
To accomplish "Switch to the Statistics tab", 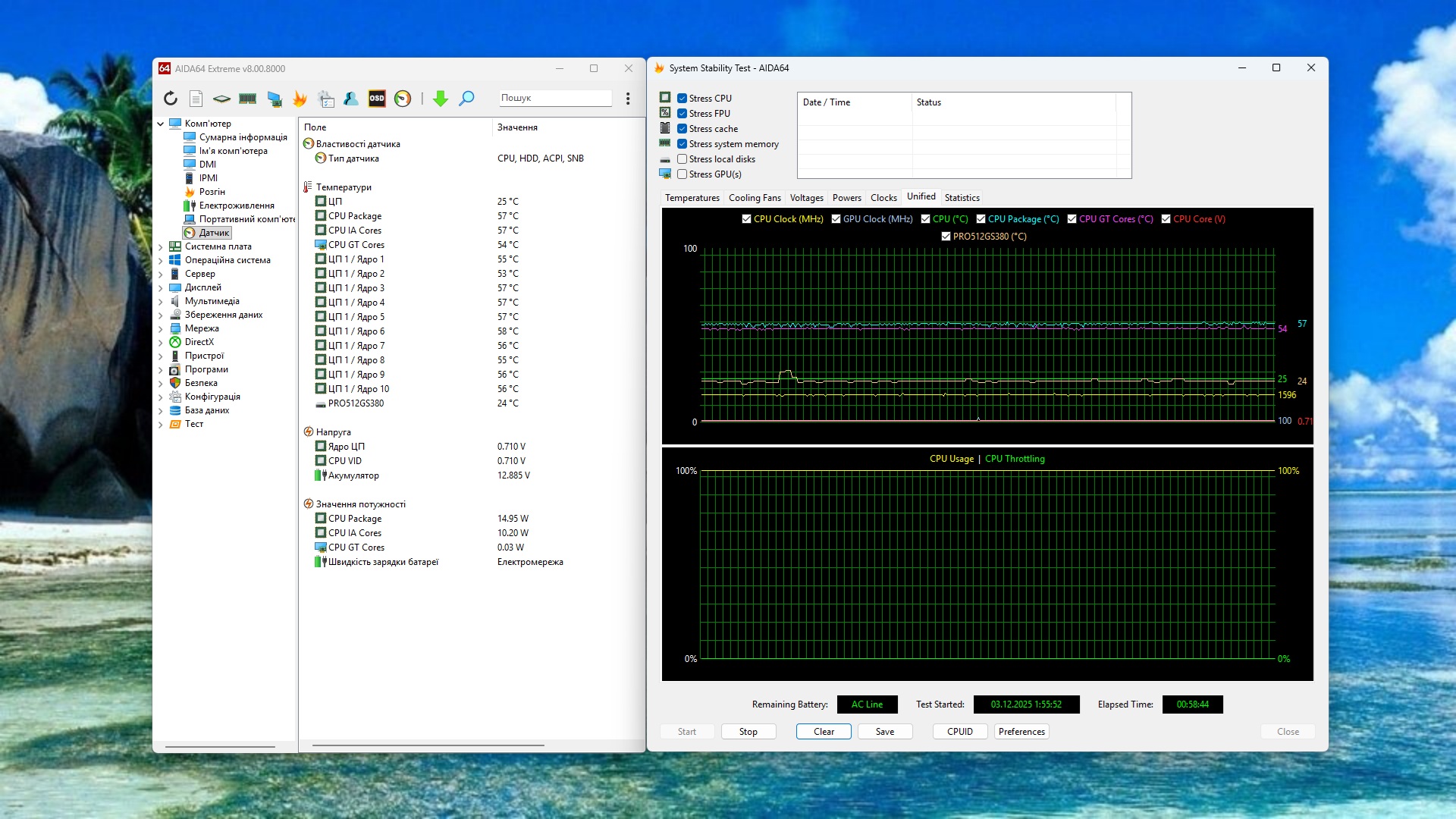I will pos(962,198).
